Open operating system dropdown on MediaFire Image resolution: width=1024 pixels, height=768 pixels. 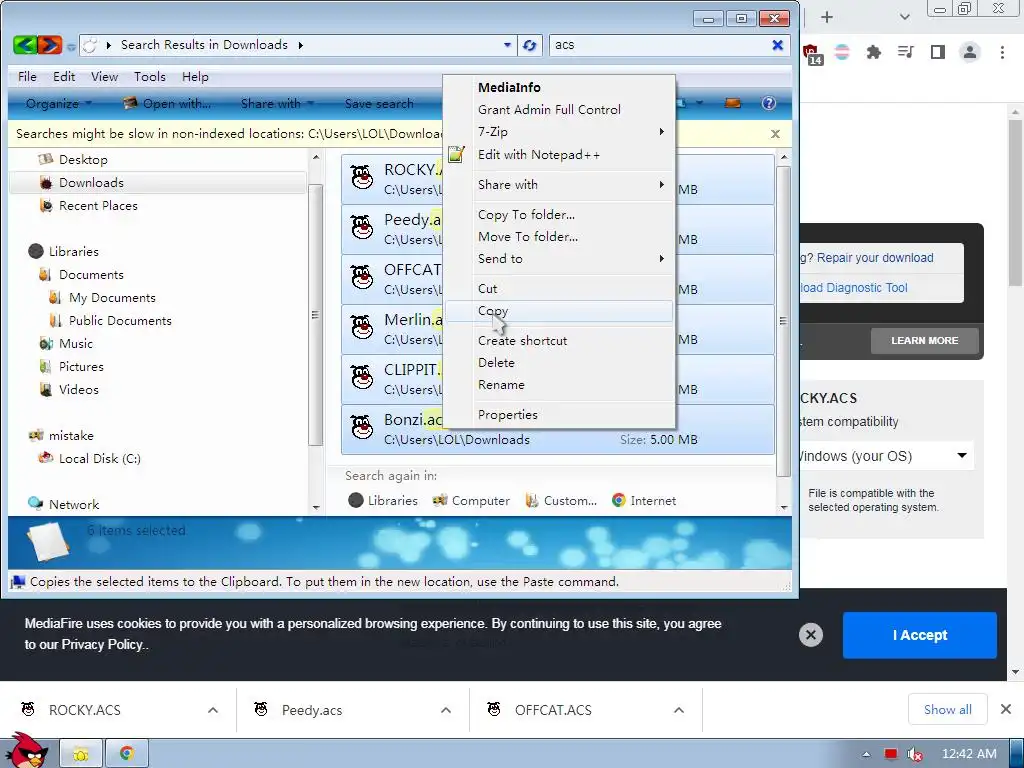point(885,456)
